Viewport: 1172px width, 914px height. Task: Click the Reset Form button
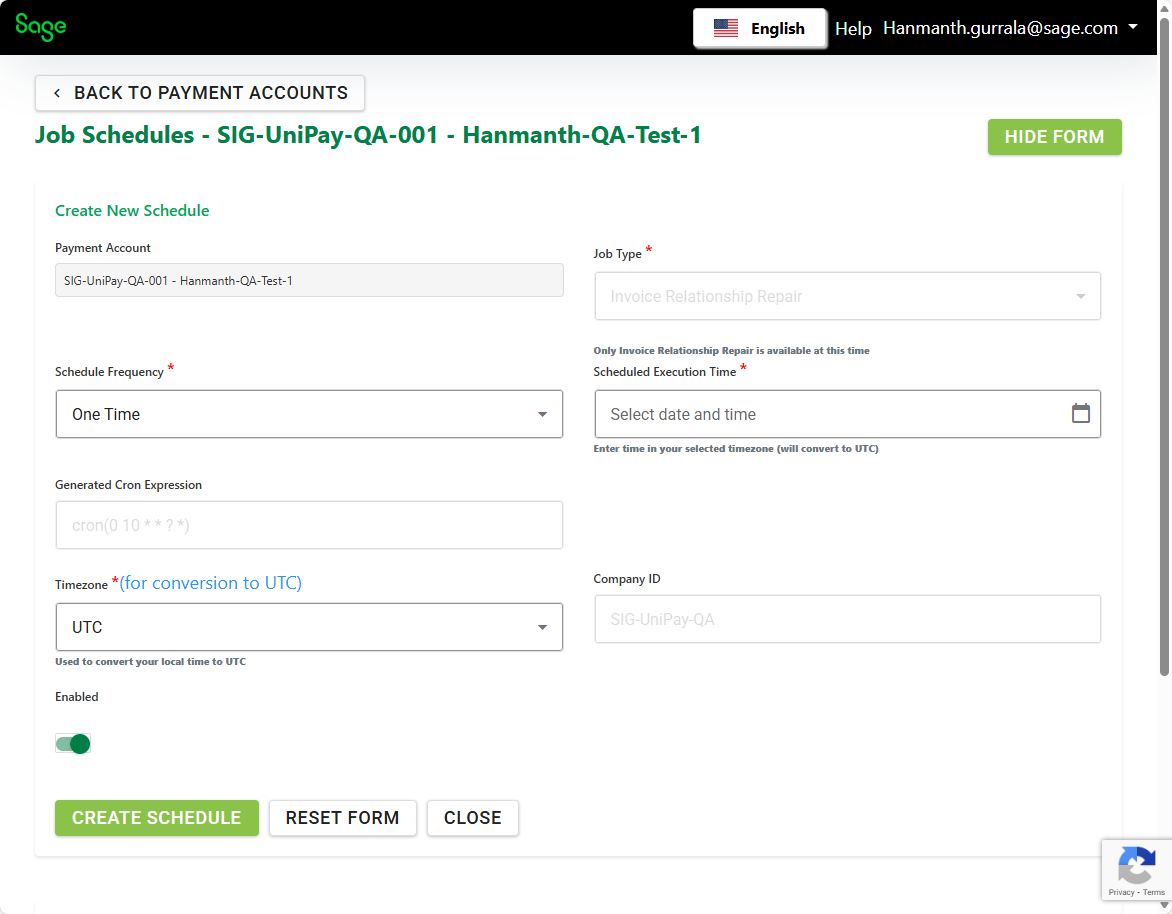pos(342,818)
